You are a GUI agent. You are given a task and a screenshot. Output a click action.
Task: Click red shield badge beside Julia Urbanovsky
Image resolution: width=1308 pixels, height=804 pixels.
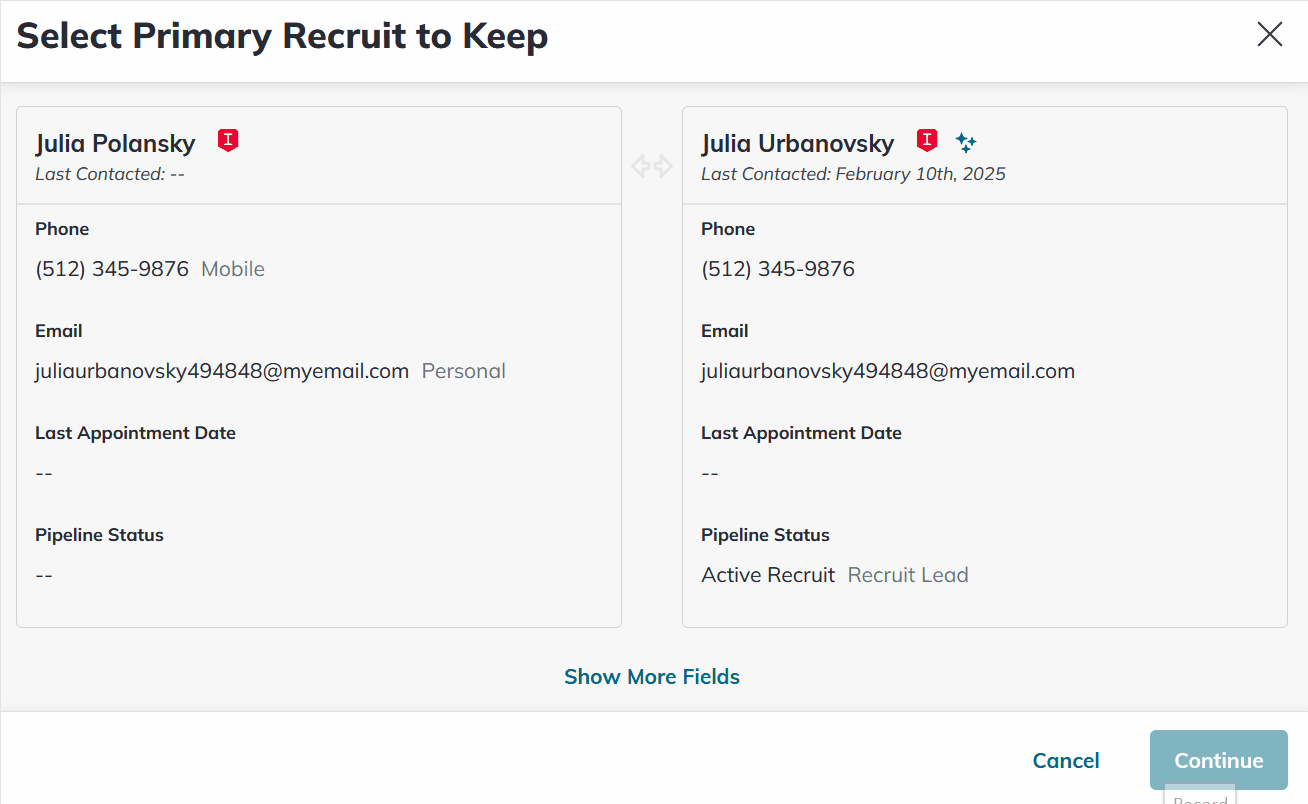click(927, 141)
